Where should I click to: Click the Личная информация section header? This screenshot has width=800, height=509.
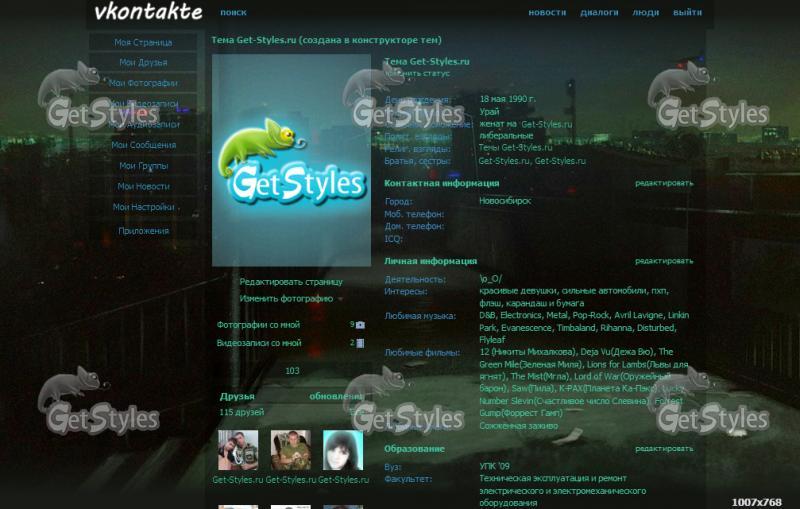(x=430, y=261)
